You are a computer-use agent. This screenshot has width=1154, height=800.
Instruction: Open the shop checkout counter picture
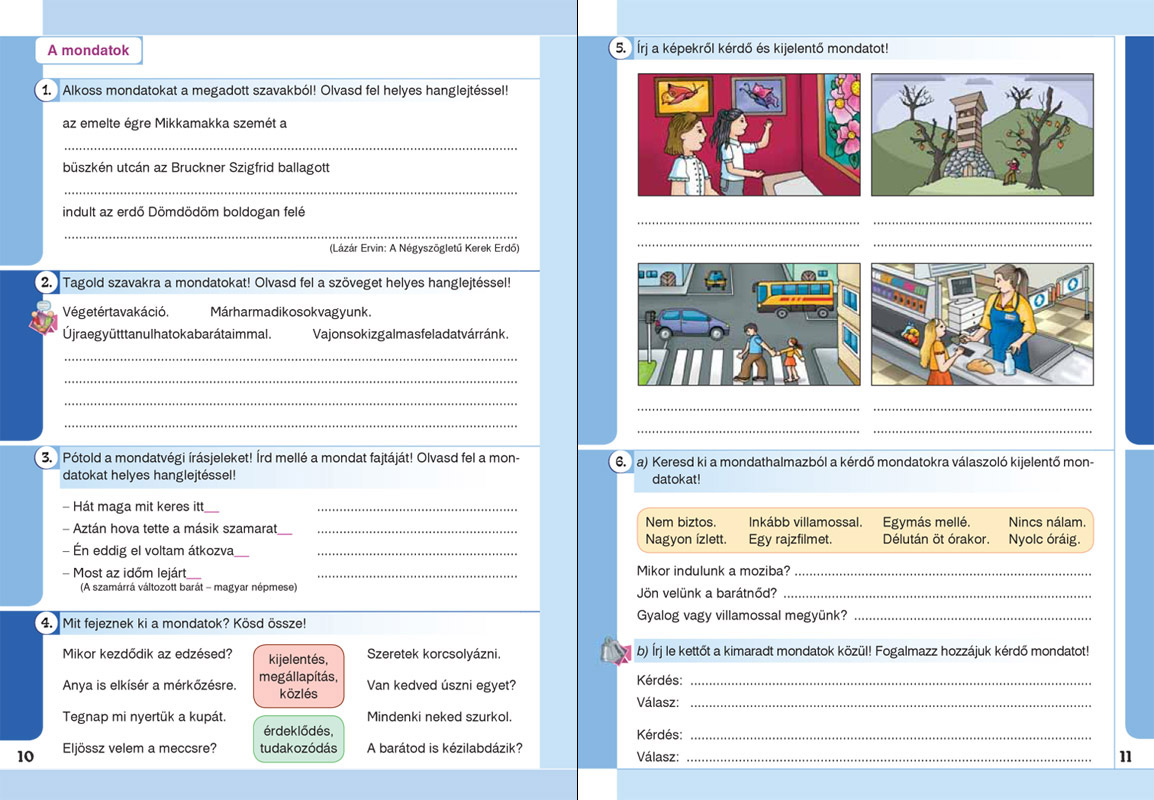click(982, 324)
